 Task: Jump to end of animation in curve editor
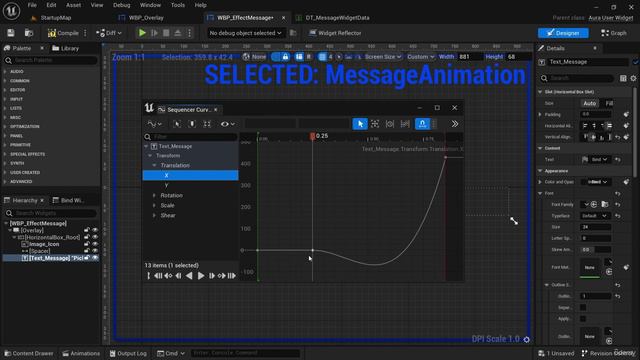click(231, 276)
